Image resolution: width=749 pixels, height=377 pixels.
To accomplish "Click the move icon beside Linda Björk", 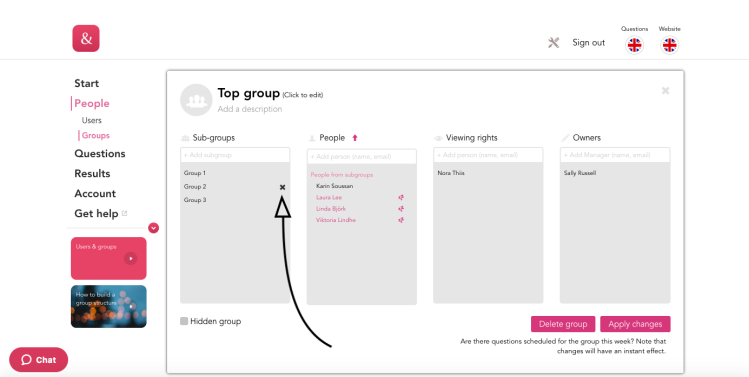I will 401,209.
